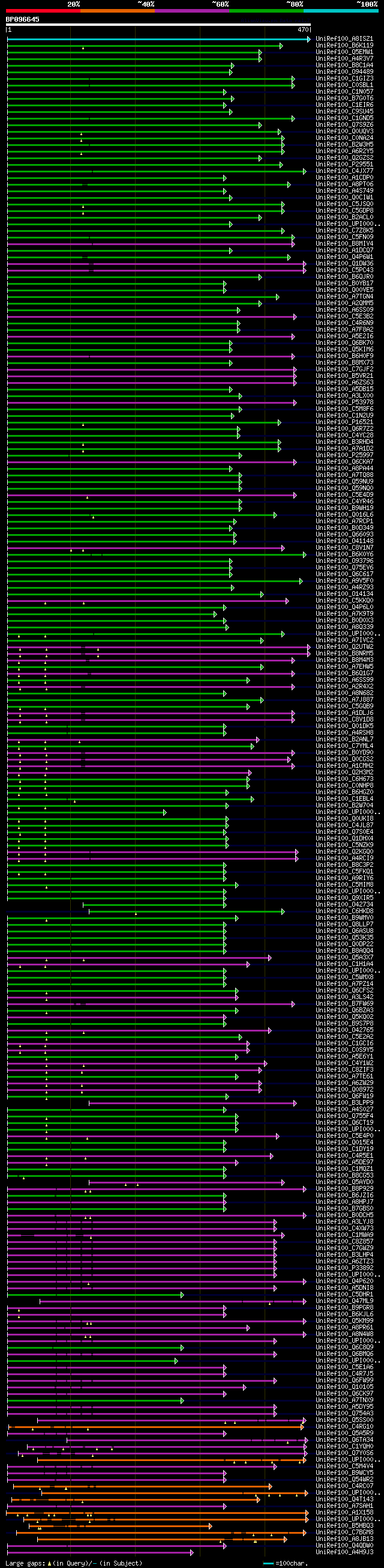
Task: Click the white query length ruler bar
Action: click(158, 25)
